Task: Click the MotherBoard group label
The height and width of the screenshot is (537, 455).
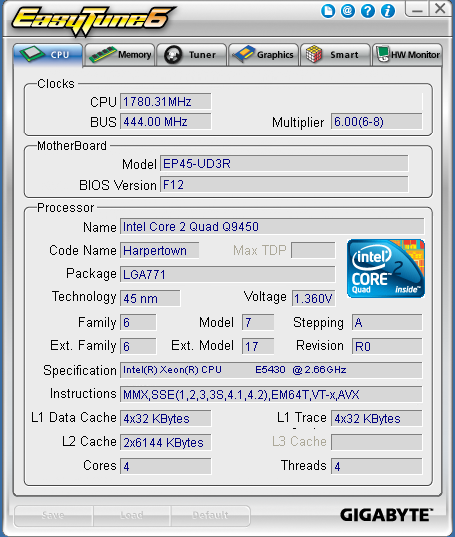Action: (x=72, y=146)
